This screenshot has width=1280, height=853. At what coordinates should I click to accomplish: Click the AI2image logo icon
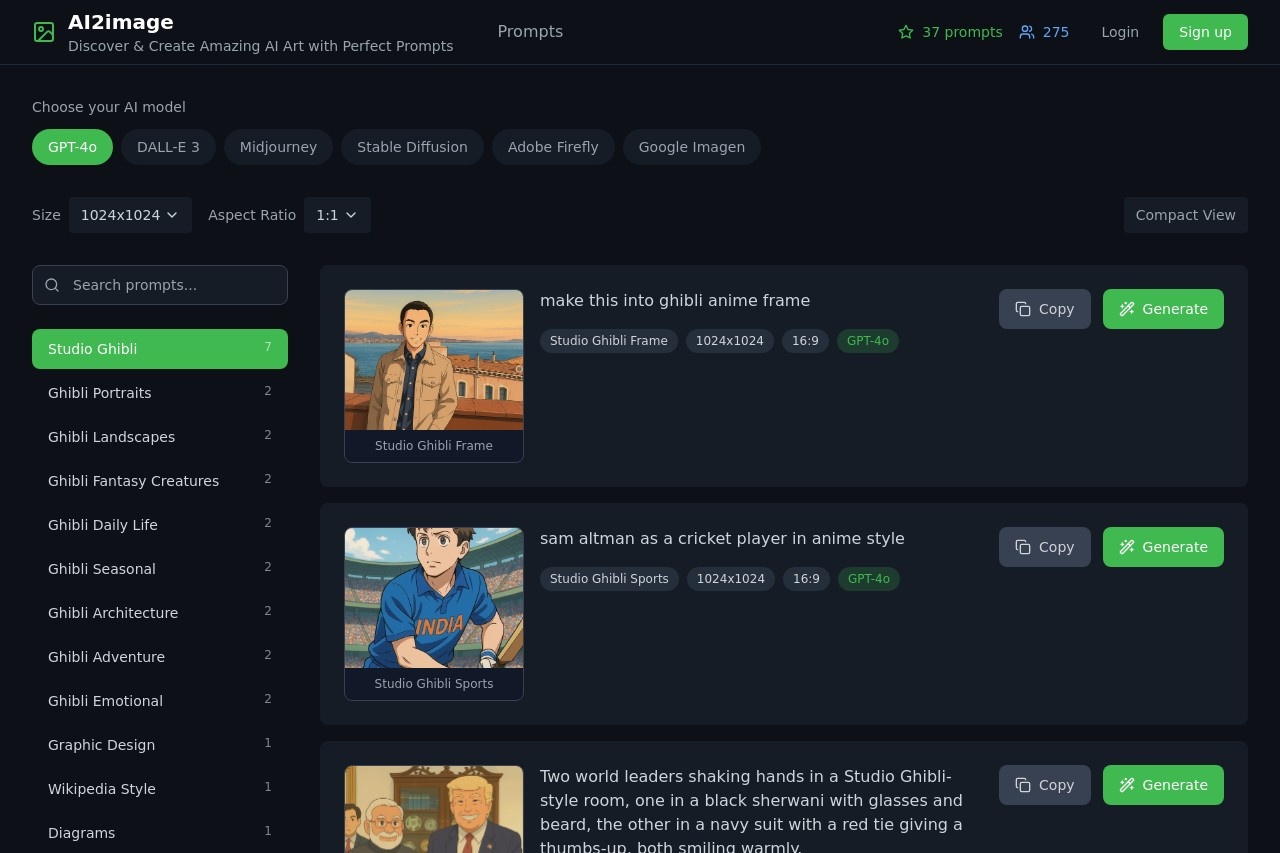click(44, 32)
